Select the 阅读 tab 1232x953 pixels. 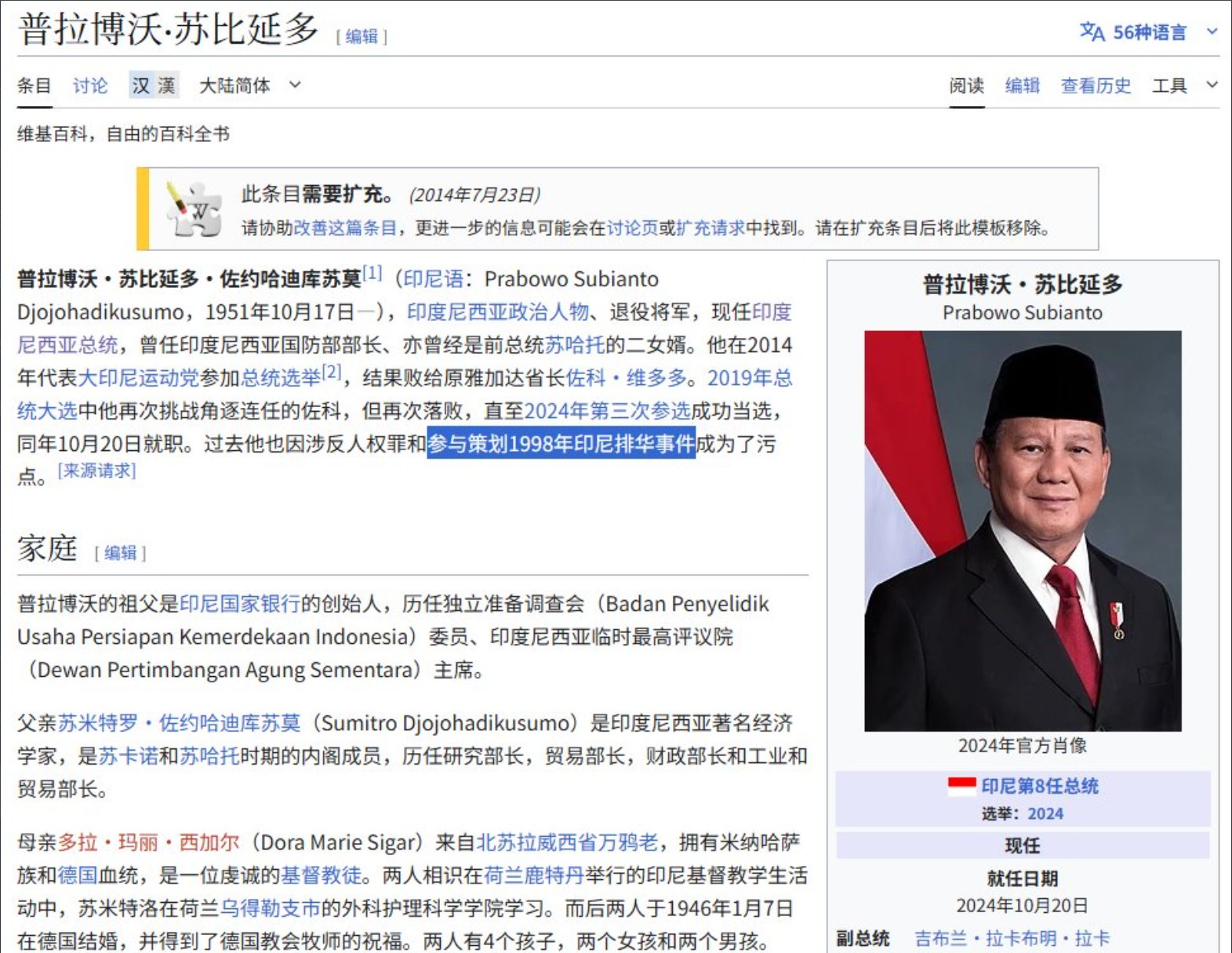[966, 85]
